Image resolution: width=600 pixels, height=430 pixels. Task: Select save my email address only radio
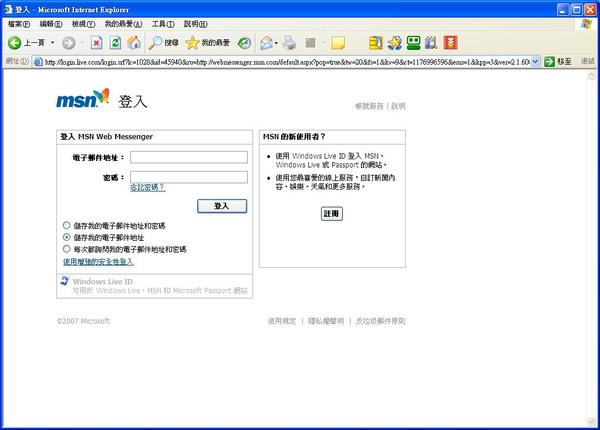point(67,237)
